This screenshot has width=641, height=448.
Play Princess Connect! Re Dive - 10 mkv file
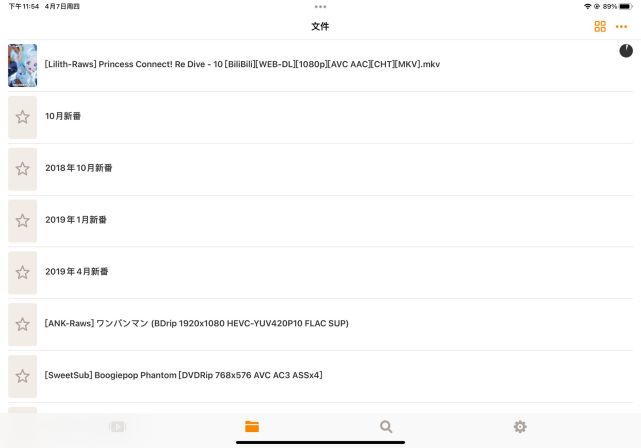pyautogui.click(x=242, y=64)
